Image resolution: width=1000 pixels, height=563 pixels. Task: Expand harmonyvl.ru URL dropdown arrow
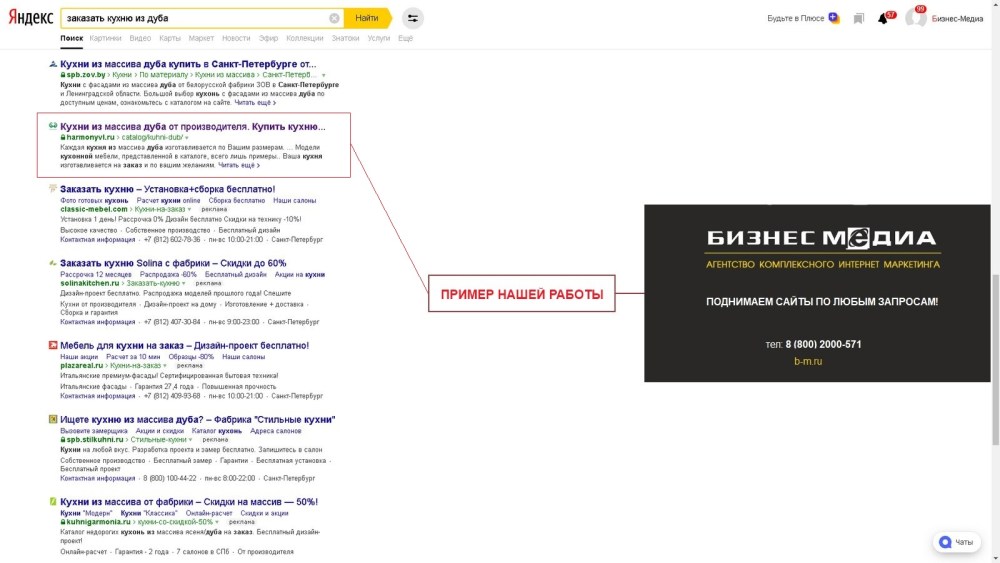point(187,138)
